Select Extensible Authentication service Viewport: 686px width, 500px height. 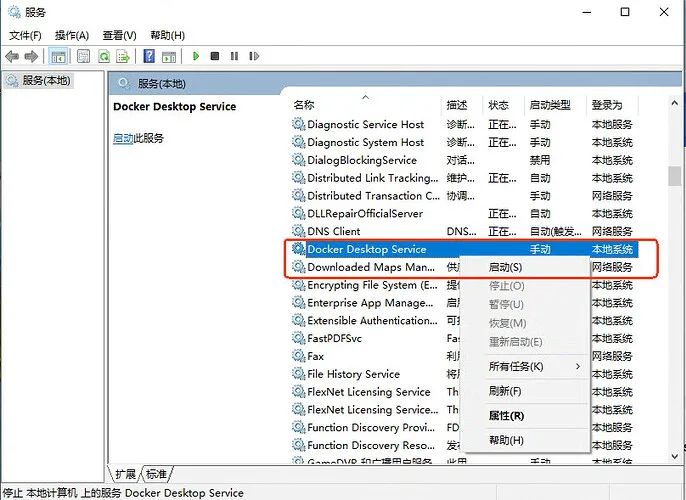coord(372,321)
